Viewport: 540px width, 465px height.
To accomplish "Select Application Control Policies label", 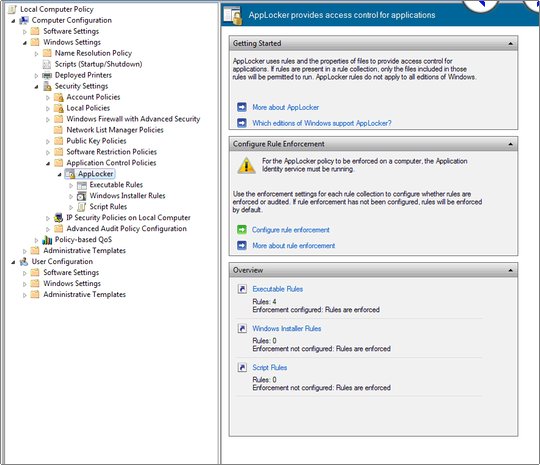I will coord(111,163).
